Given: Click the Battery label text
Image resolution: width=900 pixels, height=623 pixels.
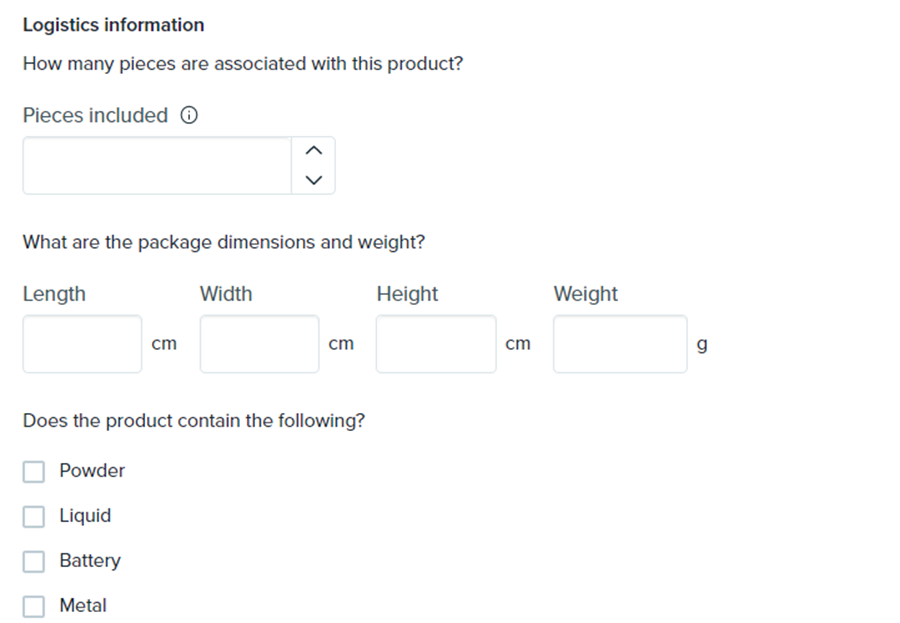Looking at the screenshot, I should pos(90,561).
